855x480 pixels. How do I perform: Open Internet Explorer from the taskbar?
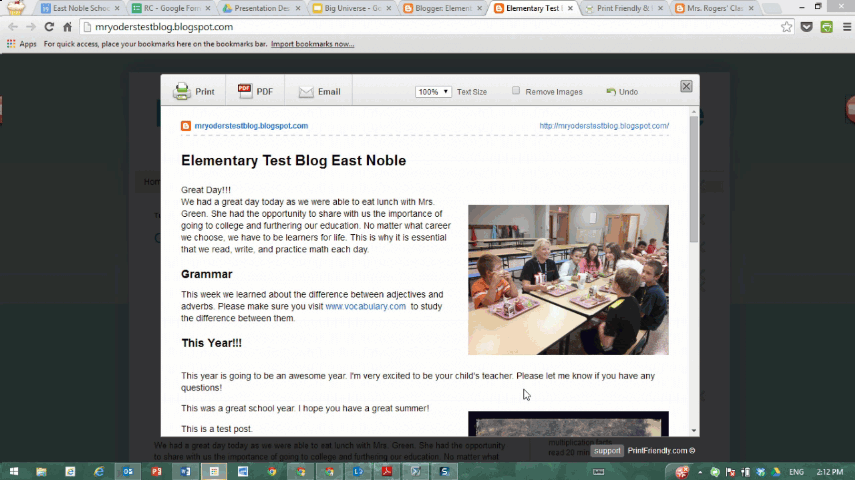99,471
